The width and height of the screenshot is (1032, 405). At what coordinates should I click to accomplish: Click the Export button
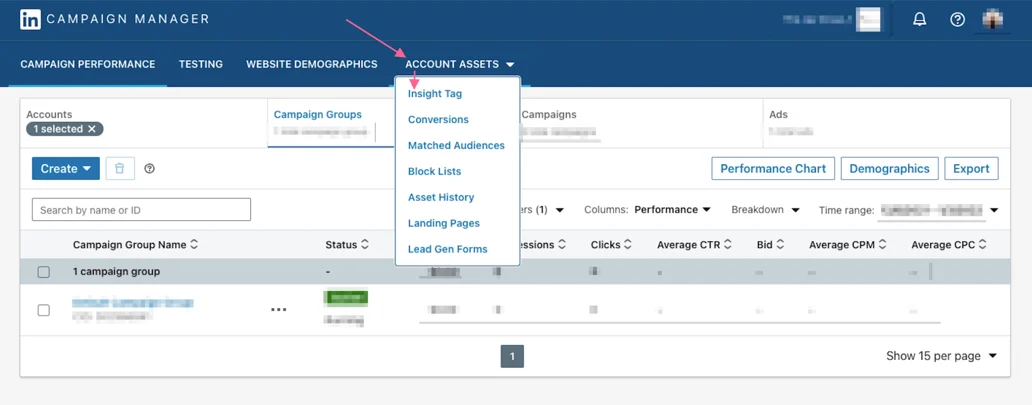click(971, 169)
